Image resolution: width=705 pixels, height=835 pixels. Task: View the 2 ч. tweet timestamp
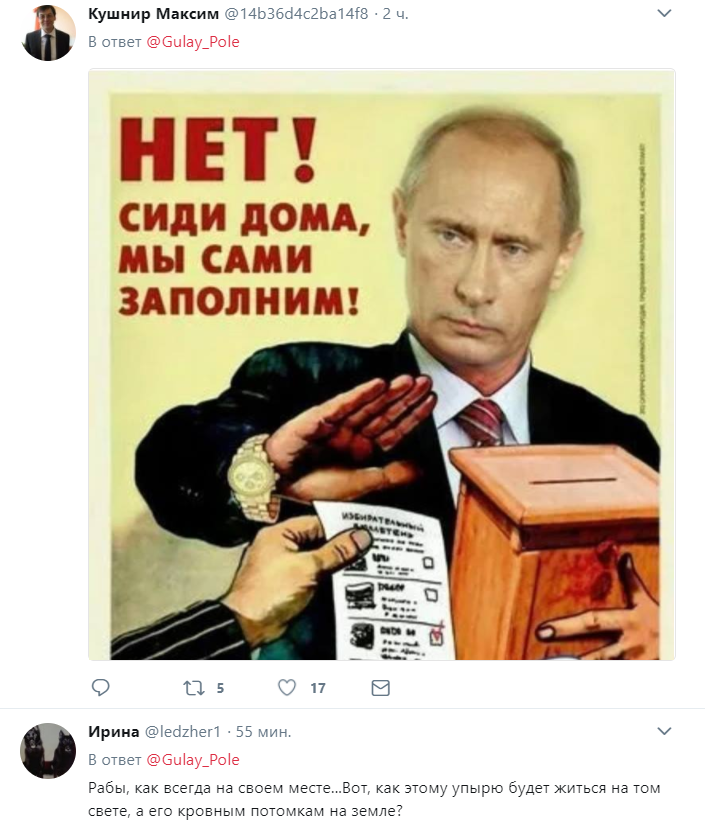(x=396, y=14)
